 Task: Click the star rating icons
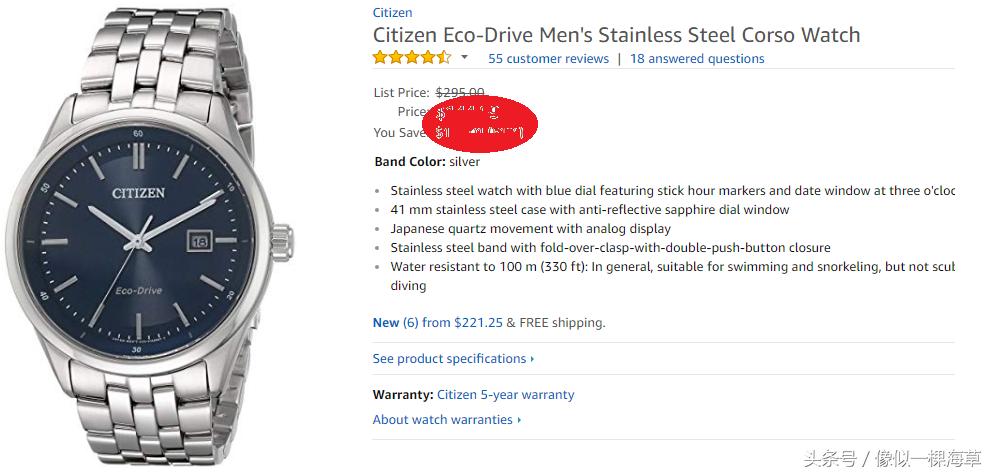click(x=412, y=58)
